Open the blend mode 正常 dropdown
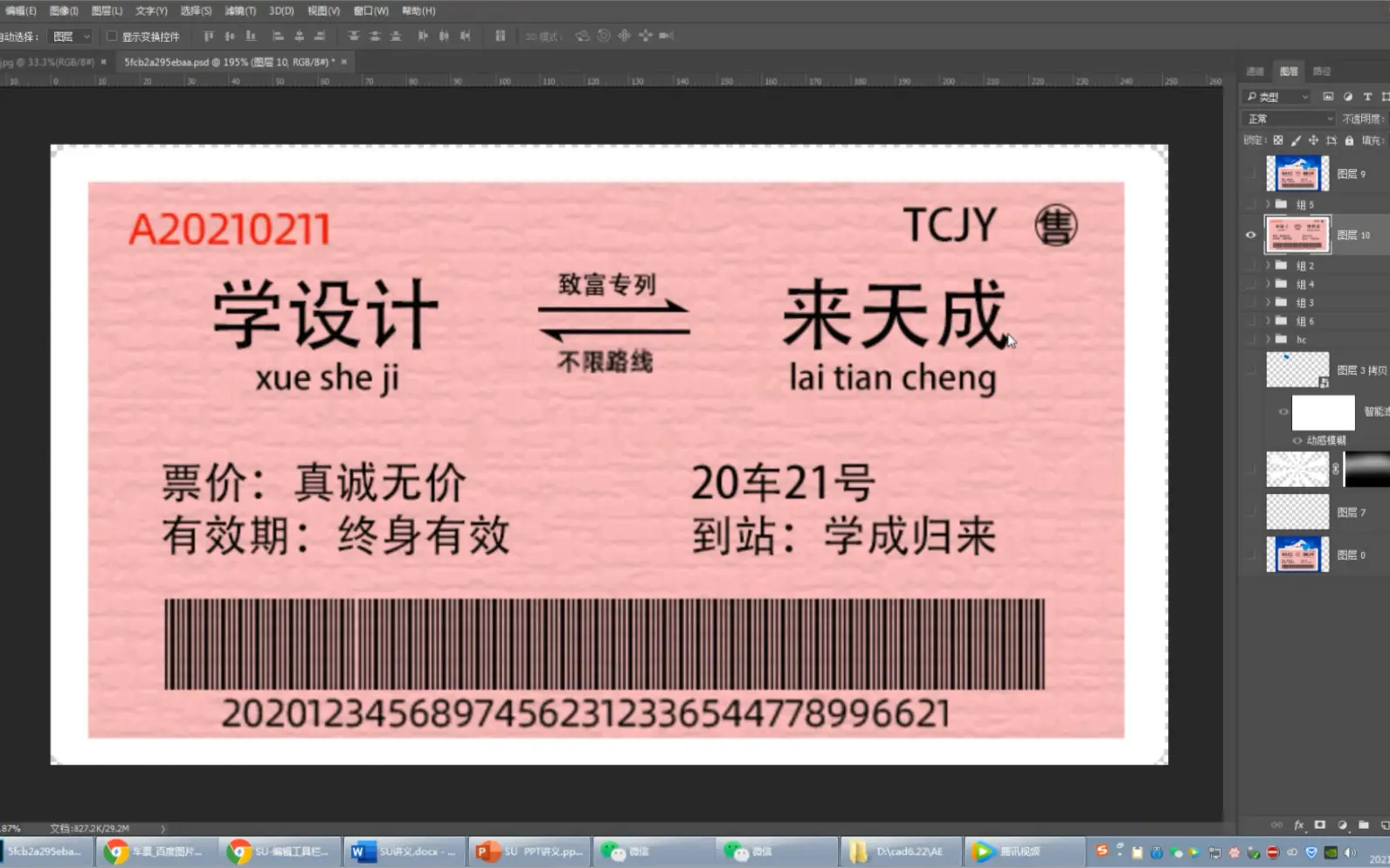The height and width of the screenshot is (868, 1390). 1290,119
